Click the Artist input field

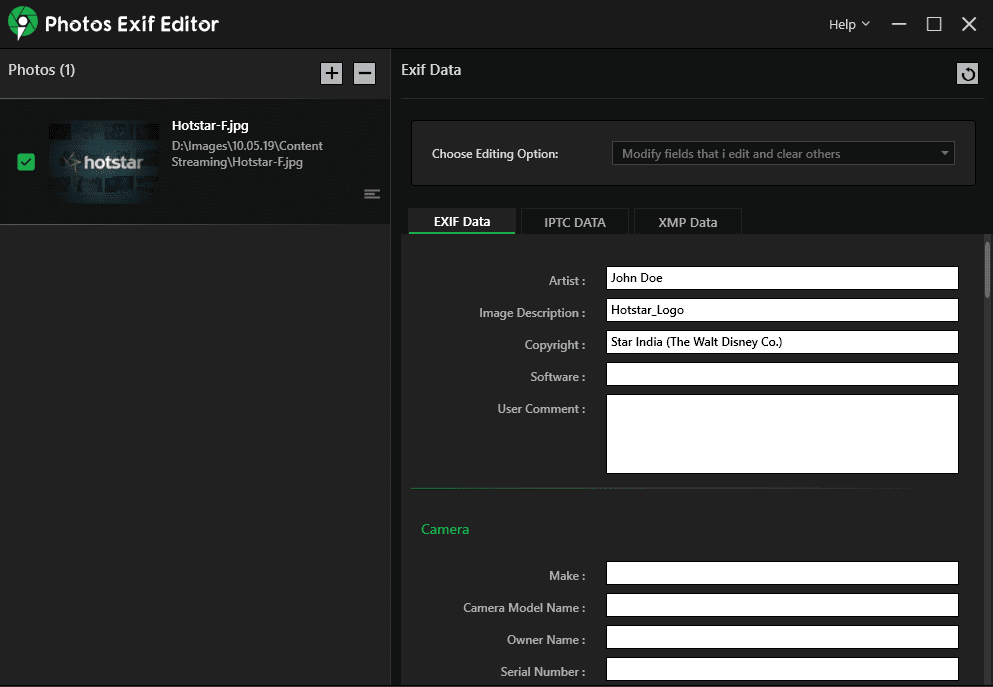[x=782, y=278]
